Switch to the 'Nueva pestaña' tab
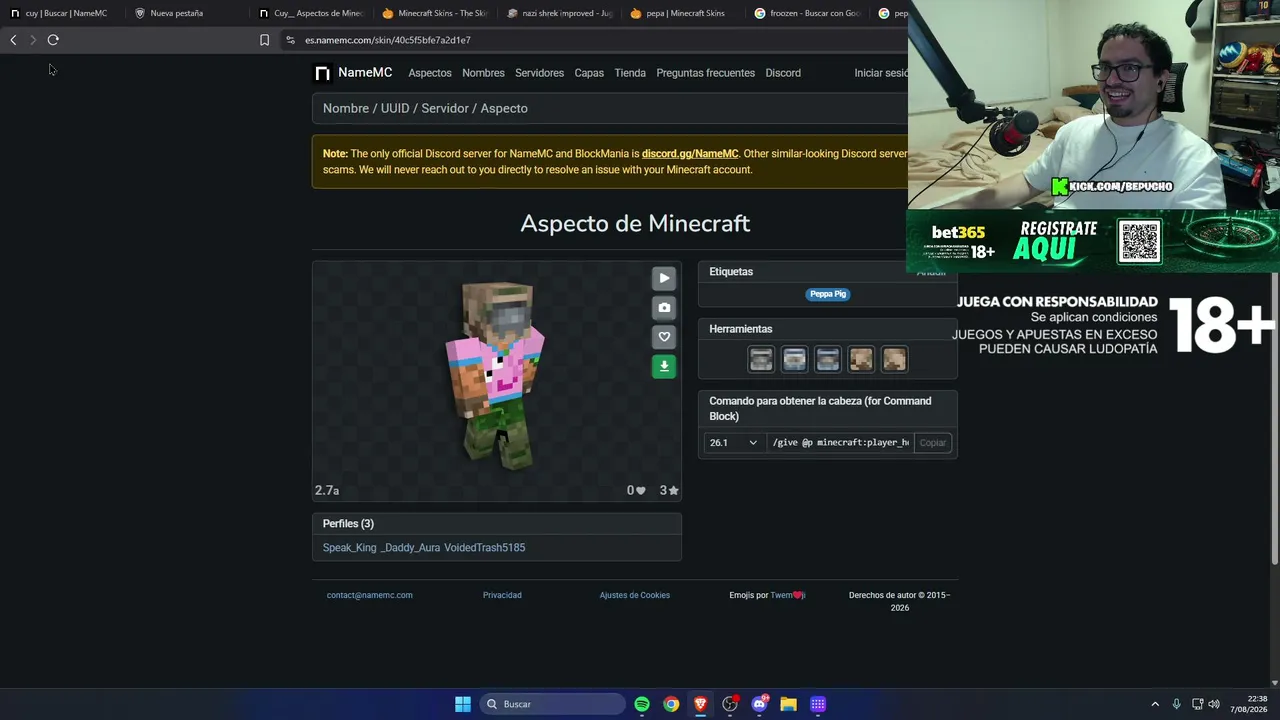The height and width of the screenshot is (720, 1280). [176, 13]
